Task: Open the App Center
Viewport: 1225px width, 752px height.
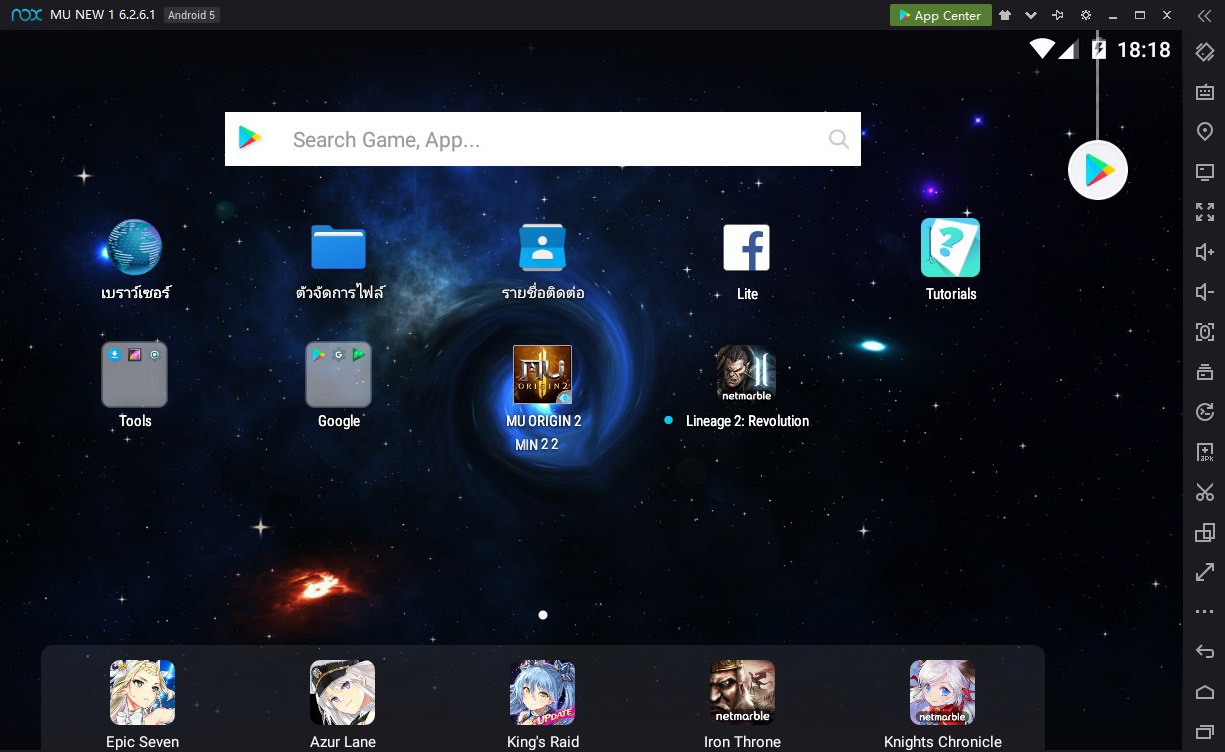Action: [940, 15]
